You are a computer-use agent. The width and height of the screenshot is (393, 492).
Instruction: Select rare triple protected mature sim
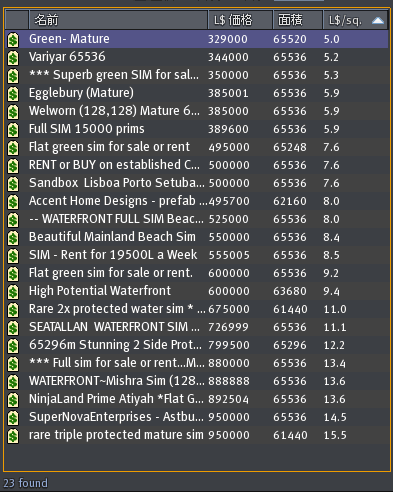click(197, 435)
